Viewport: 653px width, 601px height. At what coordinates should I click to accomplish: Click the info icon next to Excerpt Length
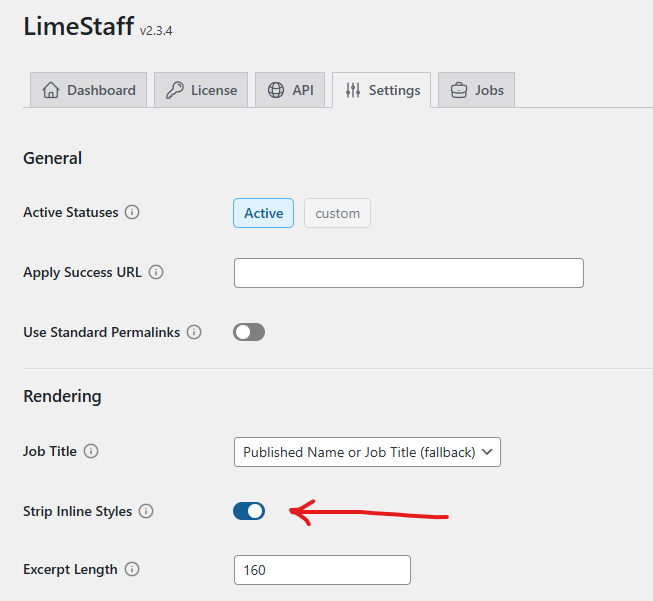(132, 569)
